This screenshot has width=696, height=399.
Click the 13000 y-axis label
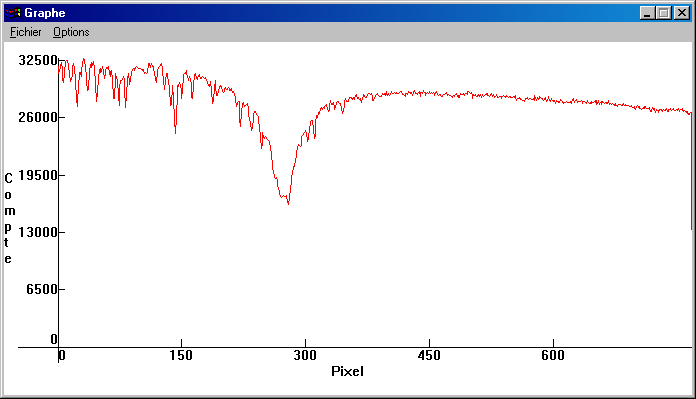(38, 232)
